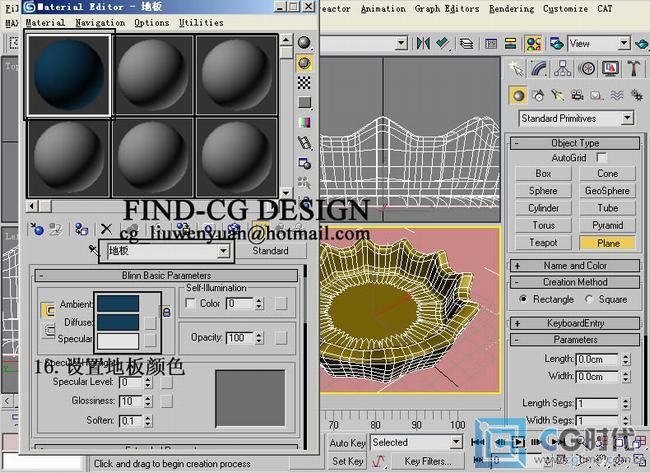650x473 pixels.
Task: Collapse the Creation Method rollout
Action: [575, 282]
